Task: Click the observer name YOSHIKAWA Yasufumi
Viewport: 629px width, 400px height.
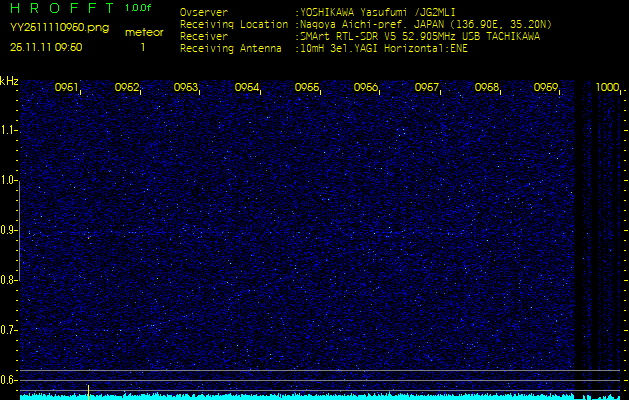Action: pos(364,13)
